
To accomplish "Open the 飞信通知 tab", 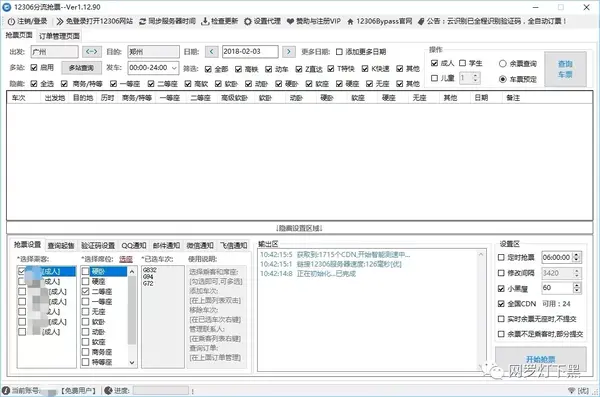I will 233,245.
